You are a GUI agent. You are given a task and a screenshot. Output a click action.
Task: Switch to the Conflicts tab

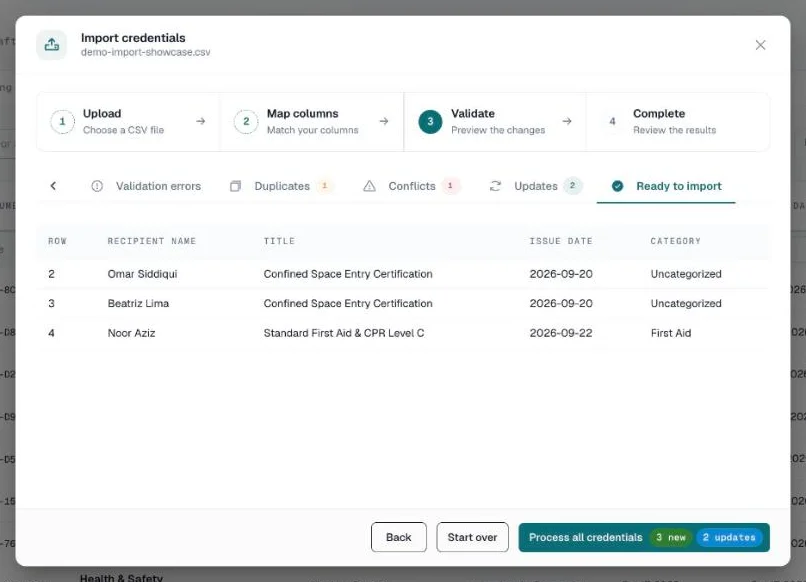pyautogui.click(x=412, y=186)
